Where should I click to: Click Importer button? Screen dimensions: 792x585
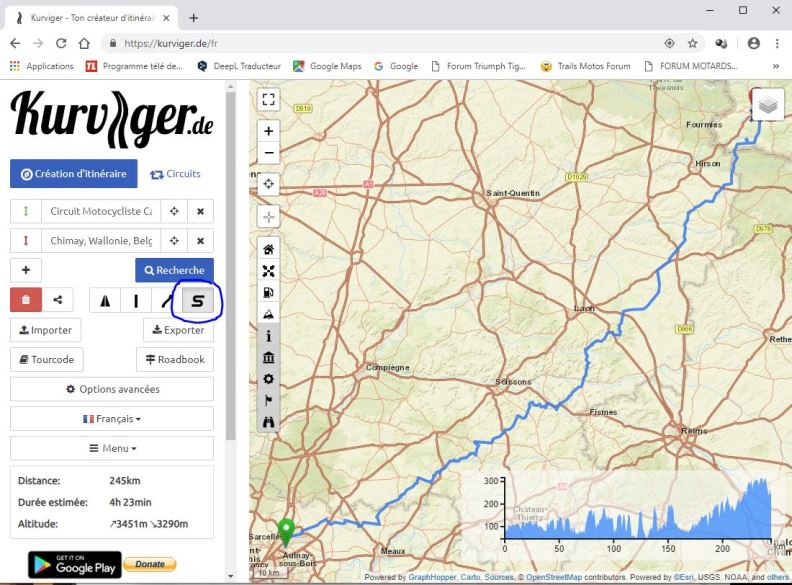click(45, 330)
